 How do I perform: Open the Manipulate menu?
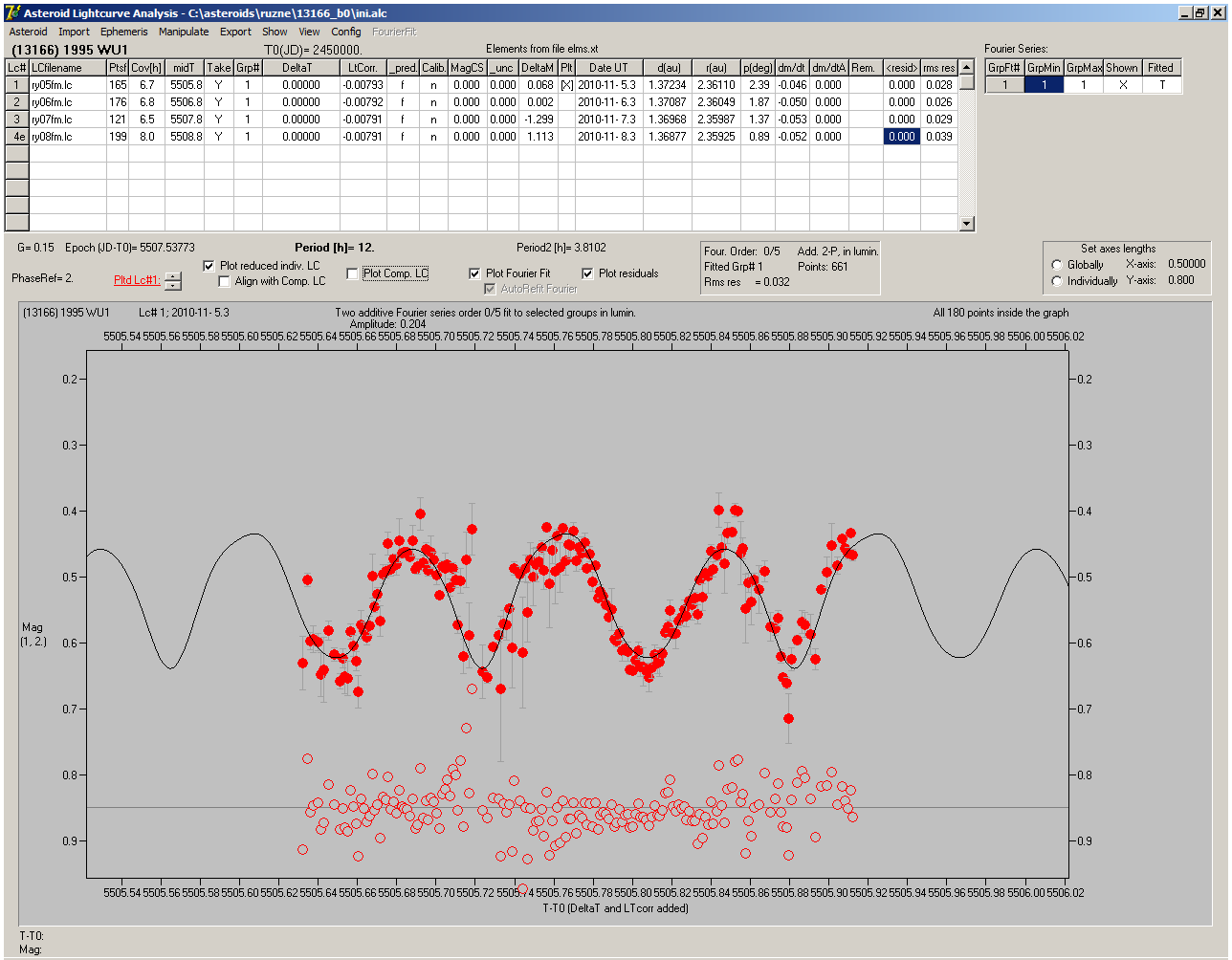pos(184,32)
